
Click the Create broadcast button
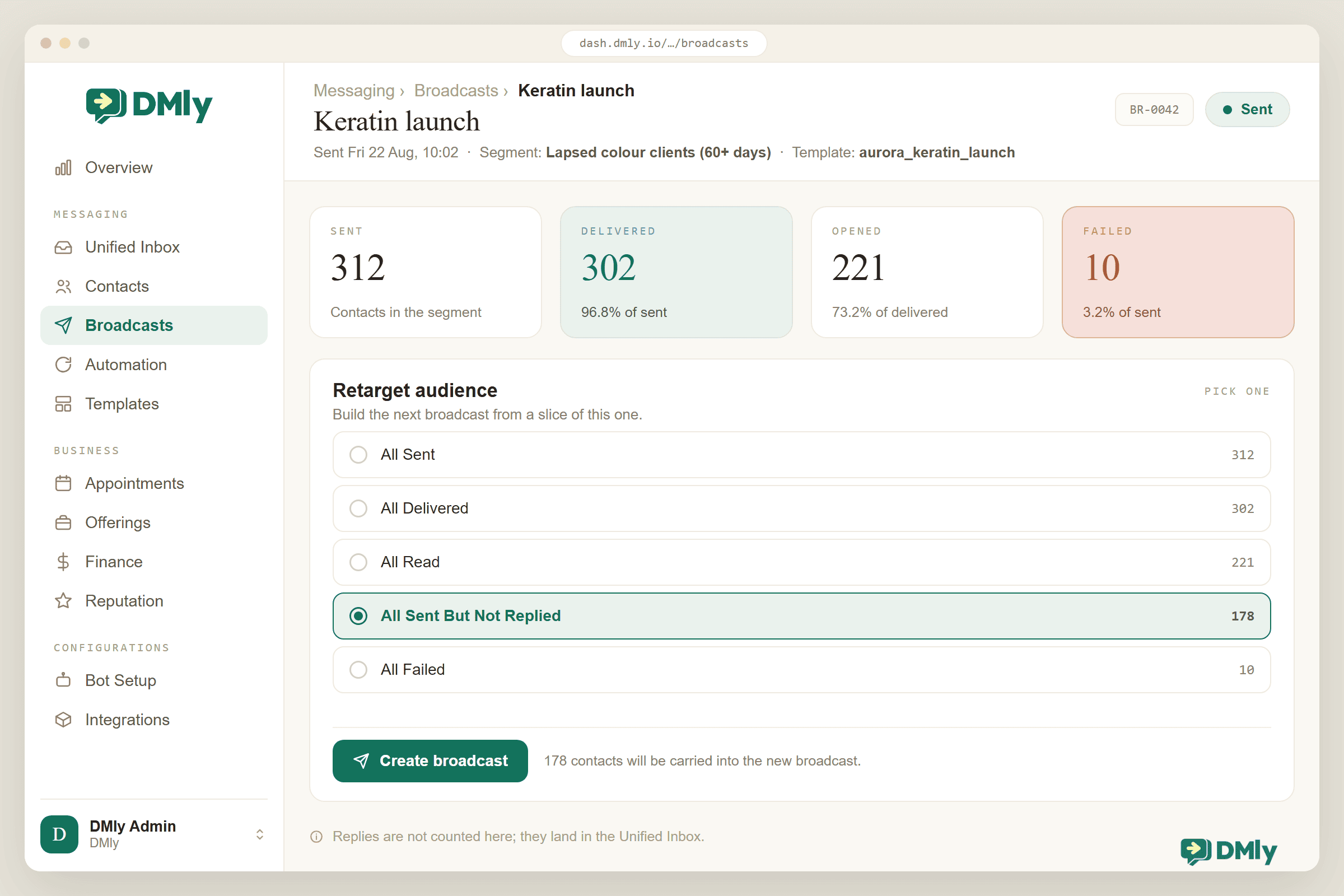(430, 761)
